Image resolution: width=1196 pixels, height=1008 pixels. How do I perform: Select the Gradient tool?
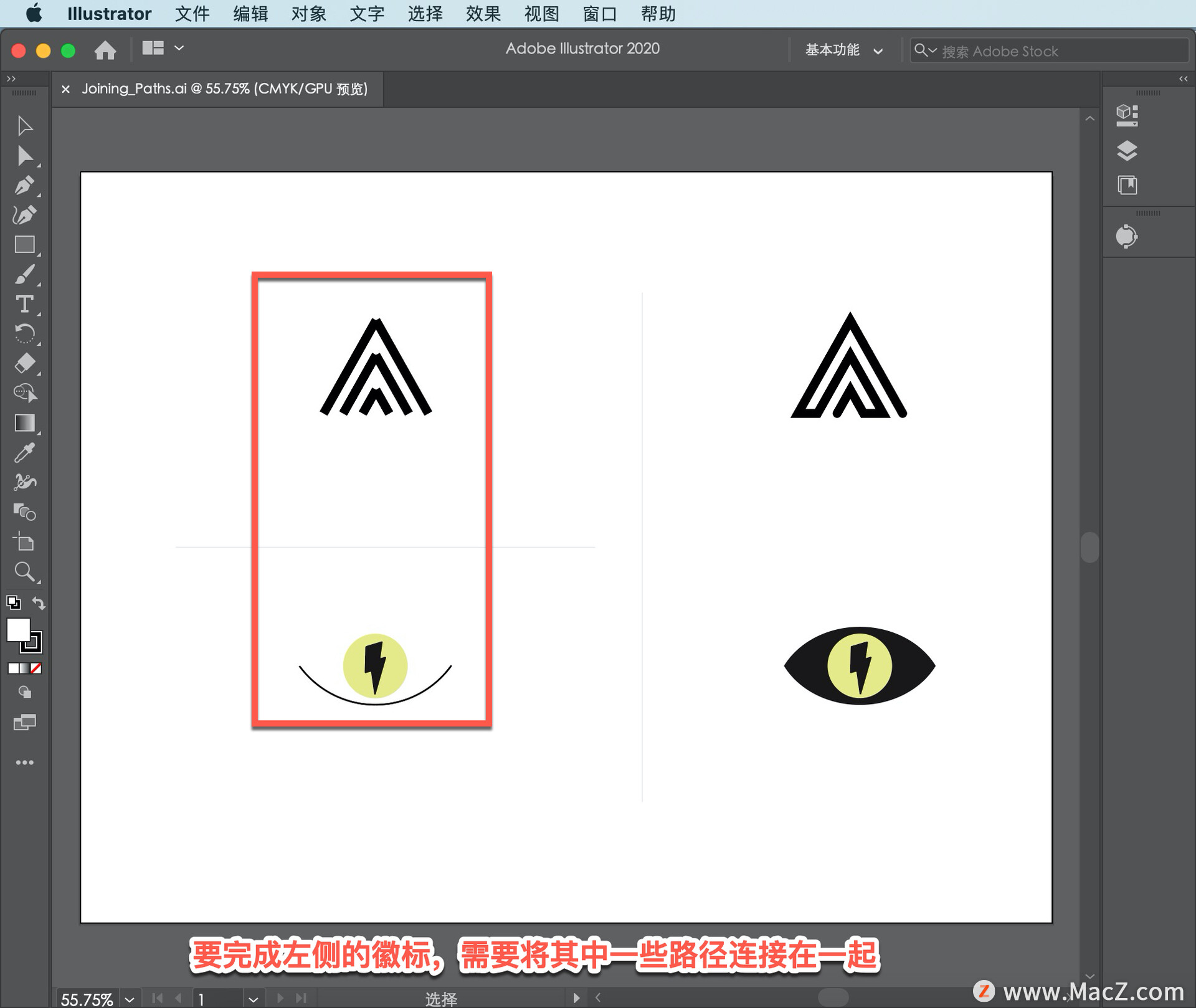click(24, 423)
